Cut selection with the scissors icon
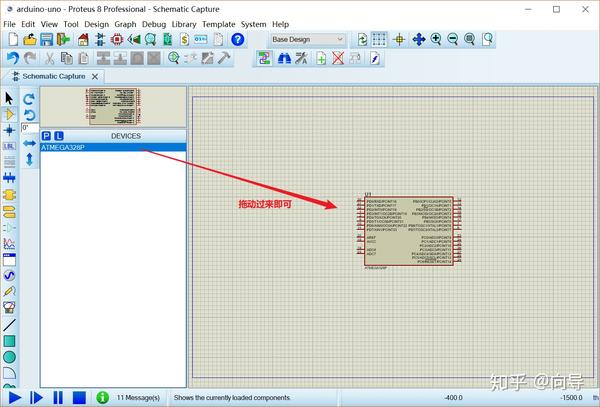The image size is (600, 407). (49, 58)
